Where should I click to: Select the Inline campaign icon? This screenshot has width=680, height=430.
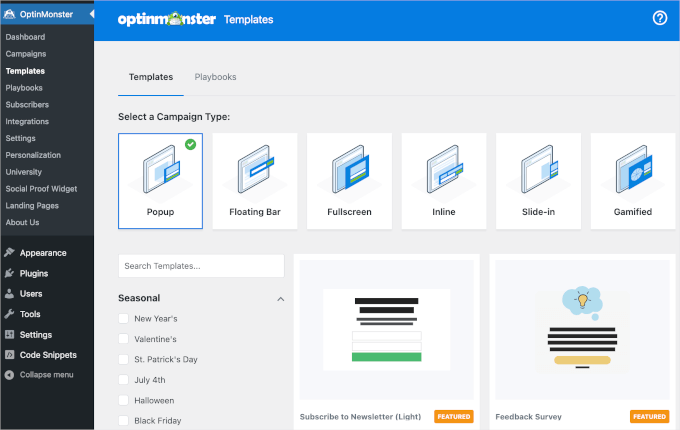[445, 169]
